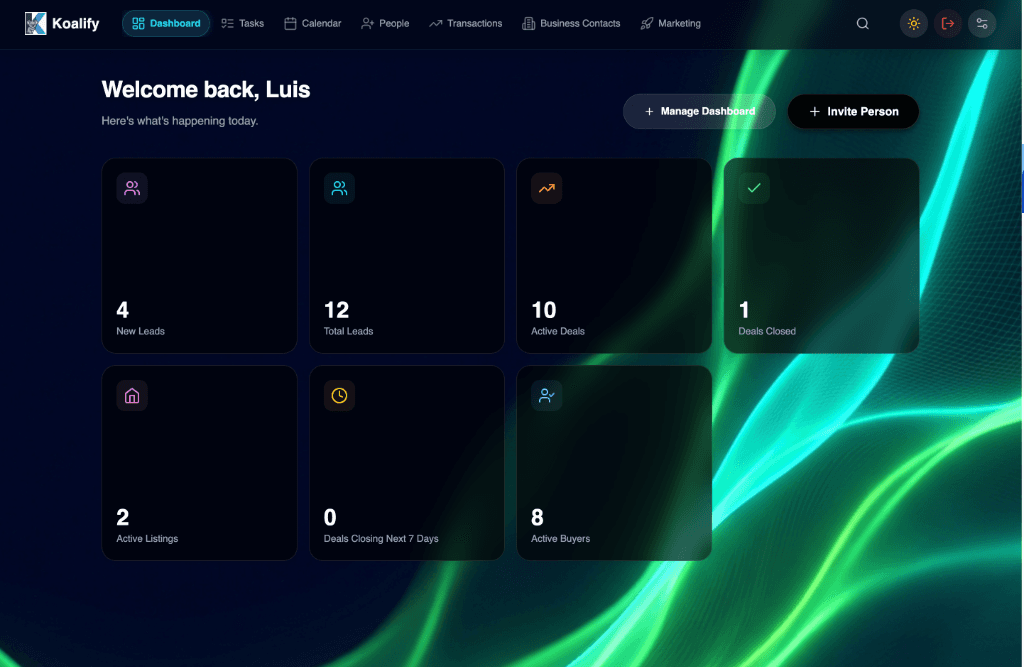This screenshot has height=667, width=1024.
Task: Open the Business Contacts section
Action: pos(571,23)
